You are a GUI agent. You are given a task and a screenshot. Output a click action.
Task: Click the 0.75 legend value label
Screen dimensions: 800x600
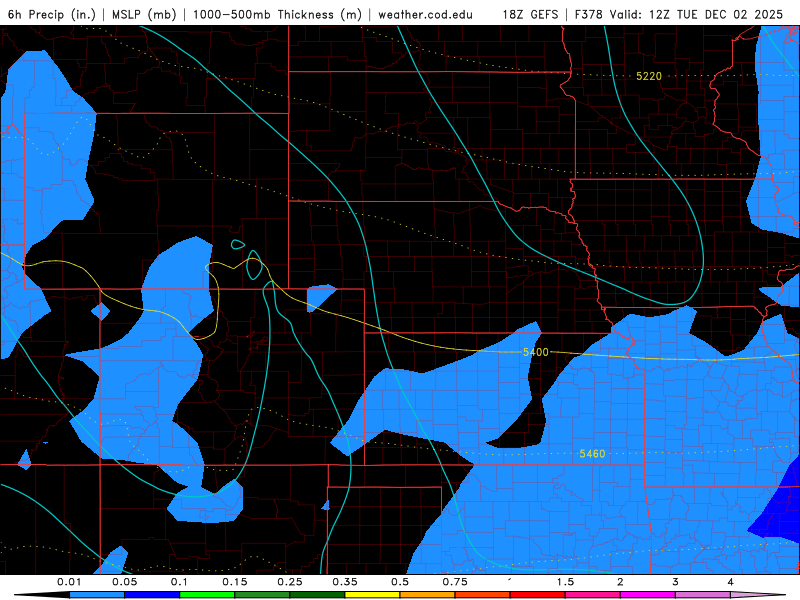tap(455, 582)
